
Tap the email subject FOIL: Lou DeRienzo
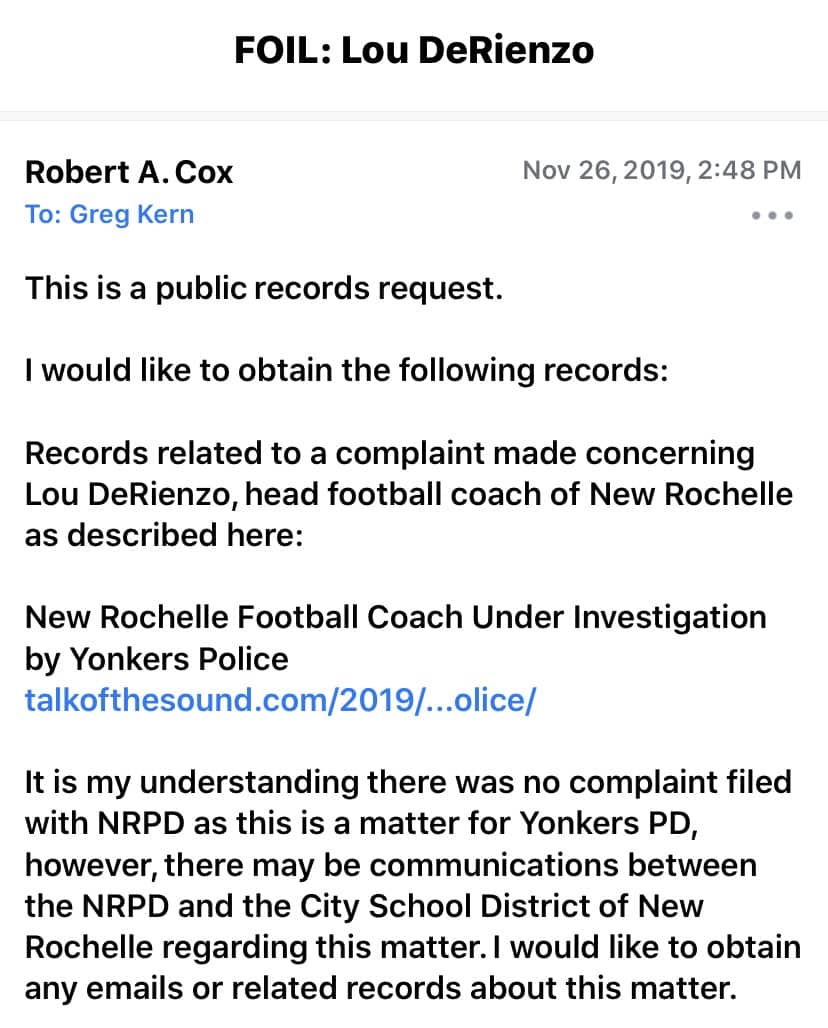[414, 50]
